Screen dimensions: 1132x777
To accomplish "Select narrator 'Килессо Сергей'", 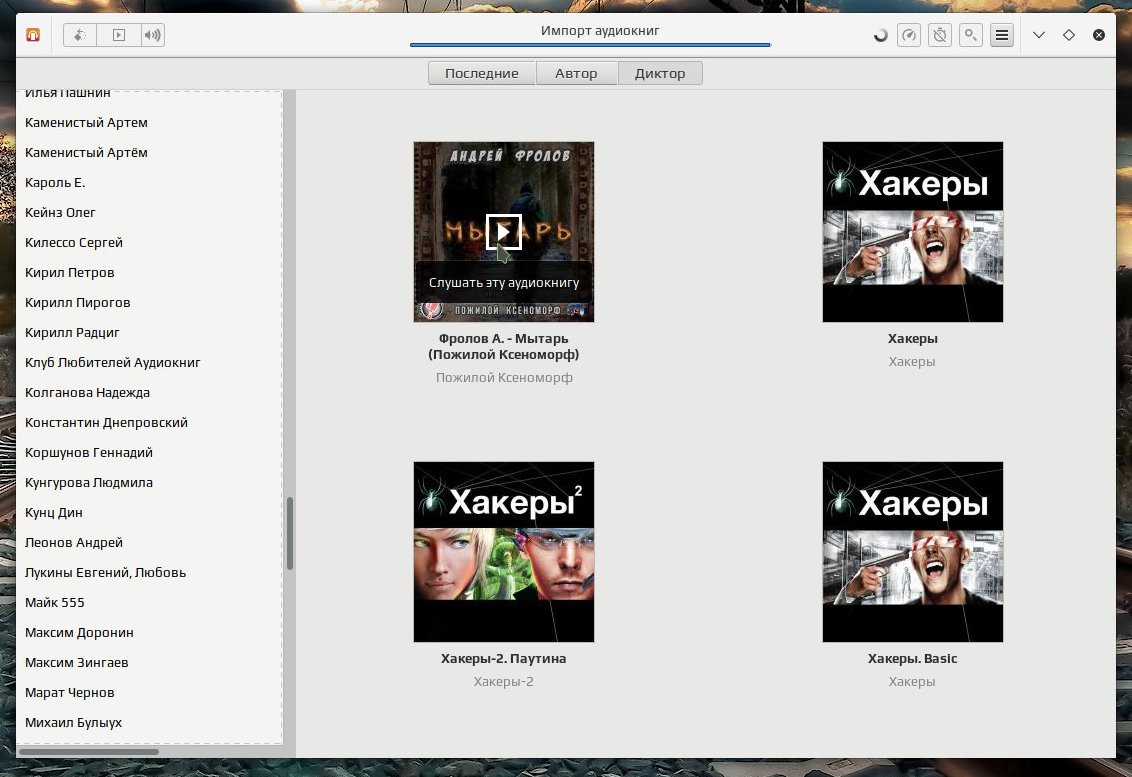I will [x=149, y=243].
